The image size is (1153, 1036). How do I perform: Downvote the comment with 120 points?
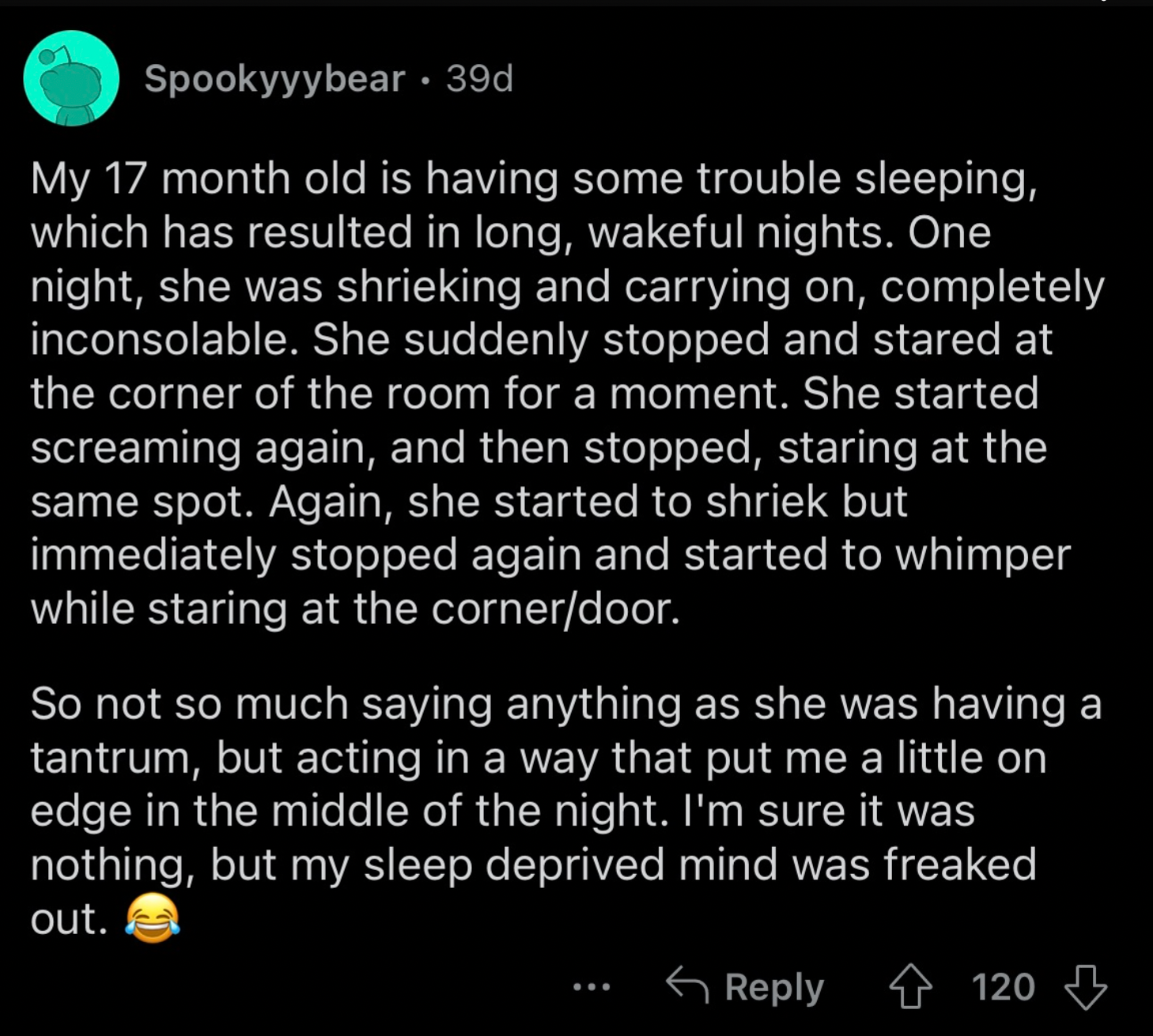(x=1086, y=987)
